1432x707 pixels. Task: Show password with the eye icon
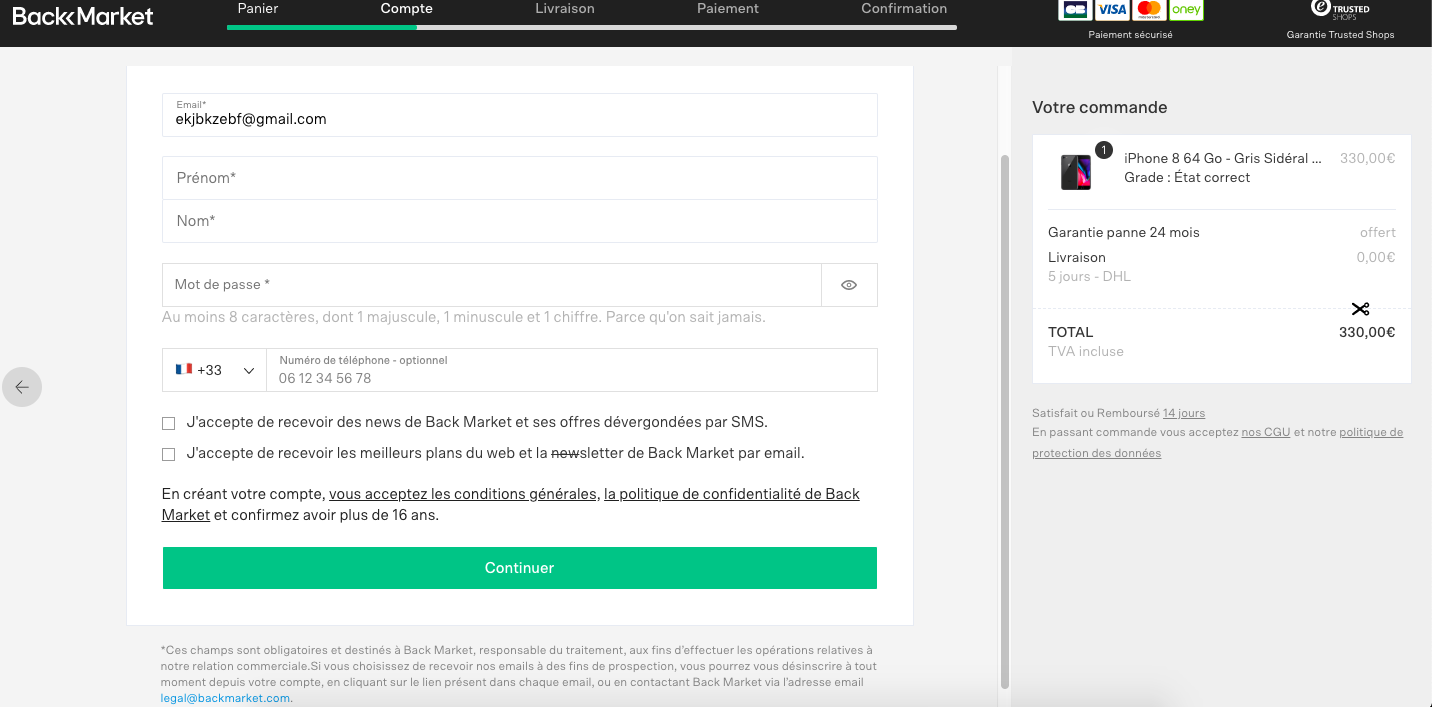849,285
